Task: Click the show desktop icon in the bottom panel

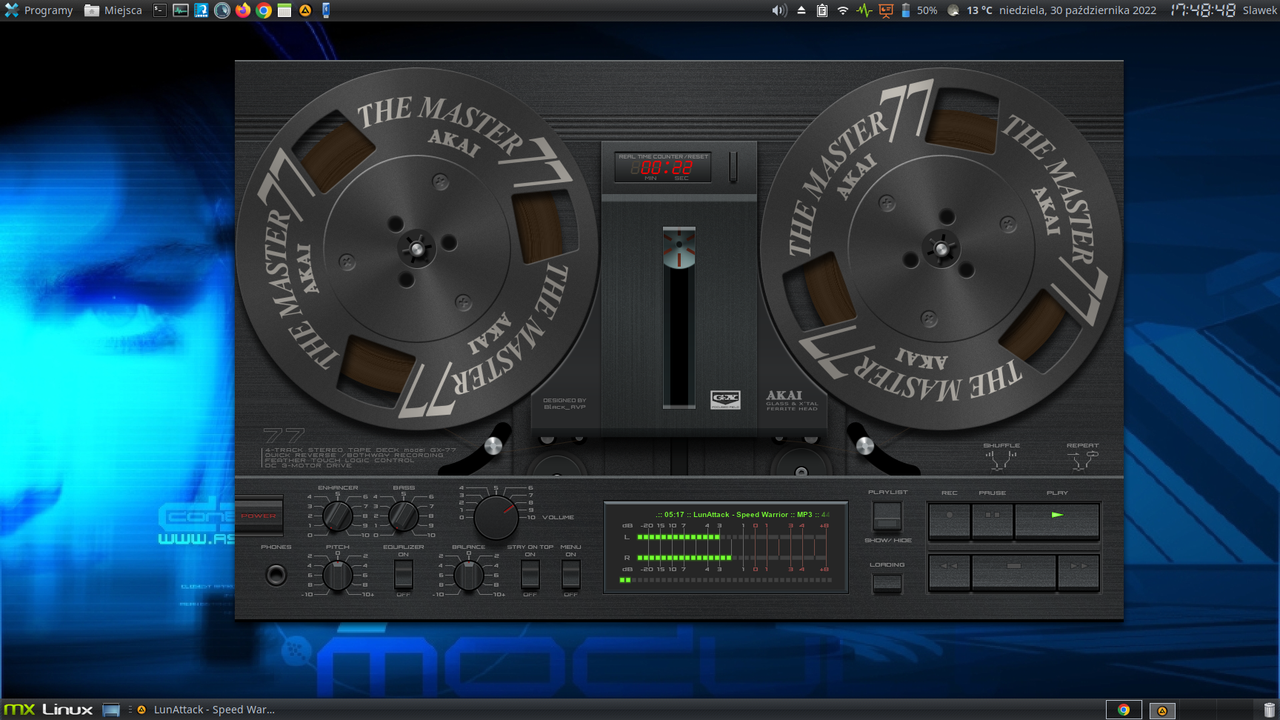Action: [111, 709]
